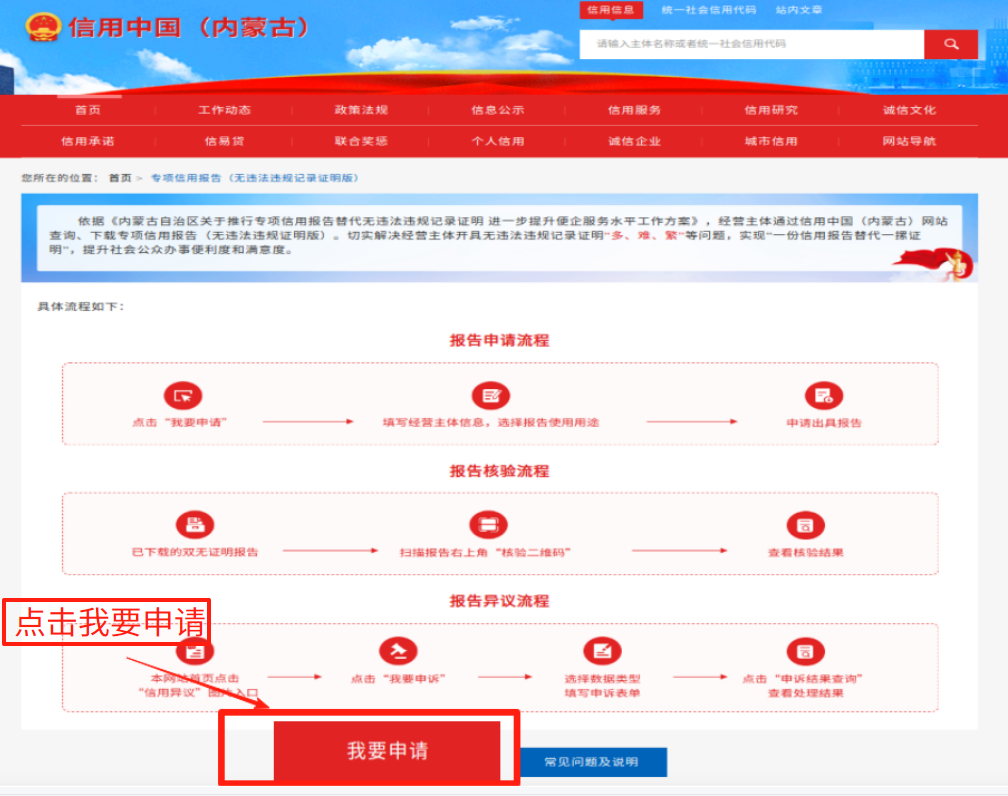This screenshot has height=796, width=1008.
Task: Open the 城市信用 navigation item
Action: pyautogui.click(x=771, y=141)
